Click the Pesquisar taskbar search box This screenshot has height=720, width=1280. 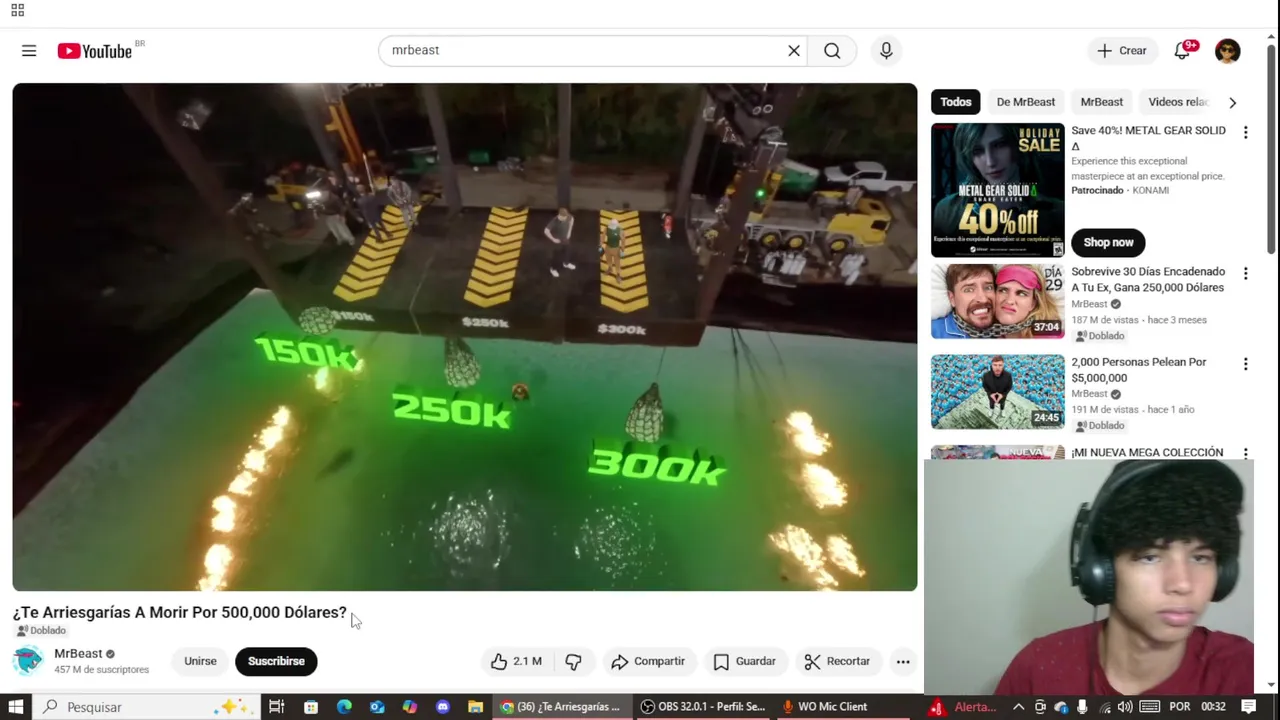148,707
